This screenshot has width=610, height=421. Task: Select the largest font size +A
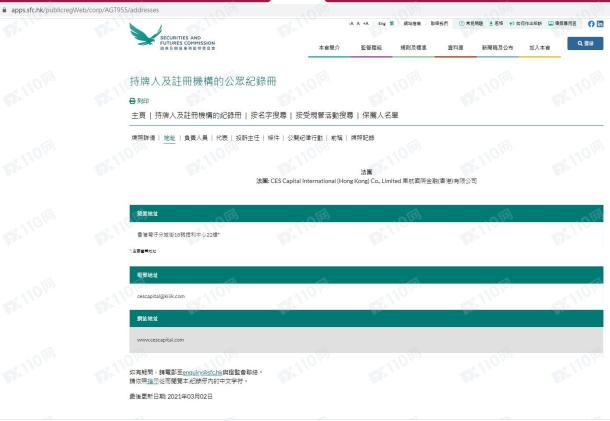tap(366, 24)
